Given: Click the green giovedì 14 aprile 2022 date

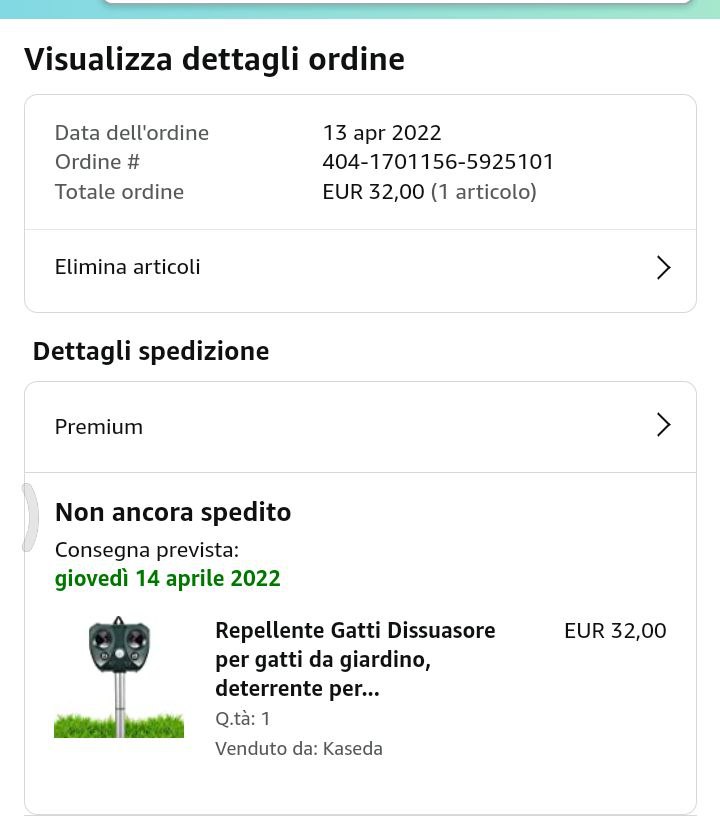Looking at the screenshot, I should coord(167,578).
